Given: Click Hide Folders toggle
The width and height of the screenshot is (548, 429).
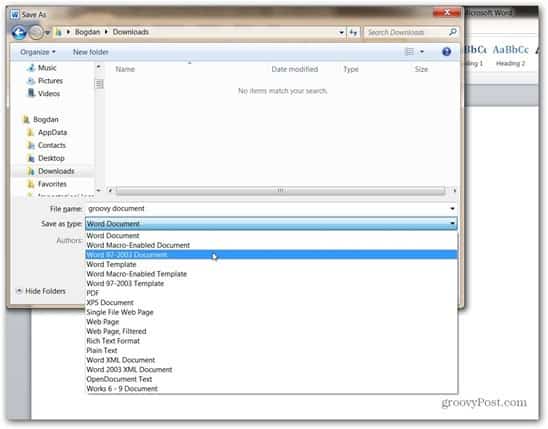Looking at the screenshot, I should click(x=41, y=291).
